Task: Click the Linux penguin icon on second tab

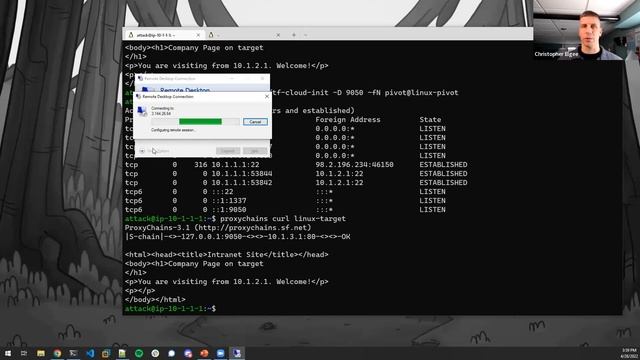Action: pos(211,35)
